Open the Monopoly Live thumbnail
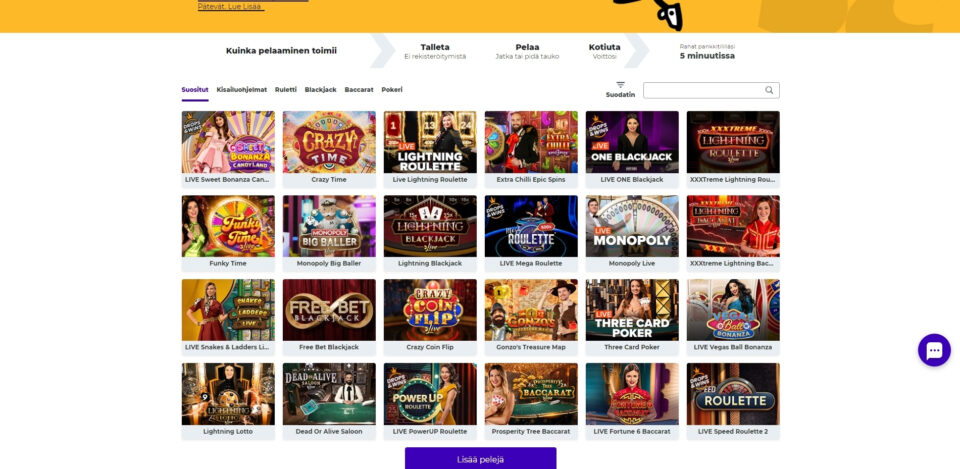960x469 pixels. 632,226
